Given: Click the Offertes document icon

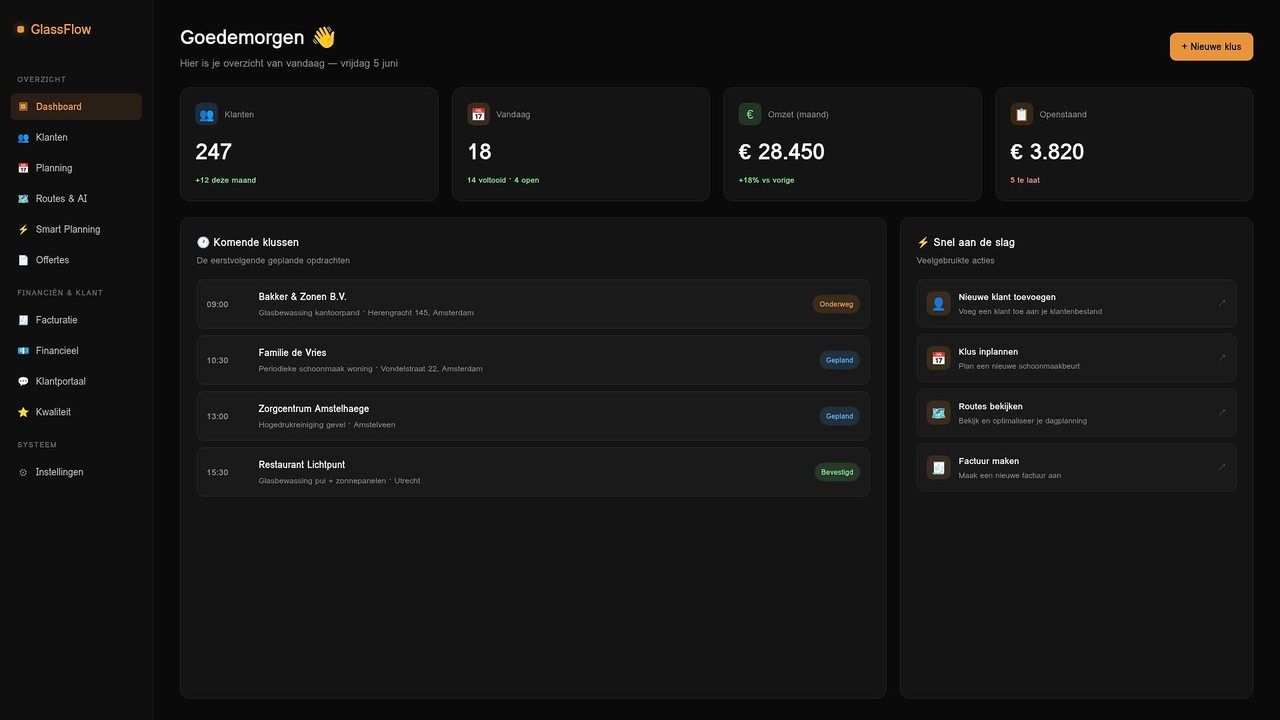Looking at the screenshot, I should 23,260.
